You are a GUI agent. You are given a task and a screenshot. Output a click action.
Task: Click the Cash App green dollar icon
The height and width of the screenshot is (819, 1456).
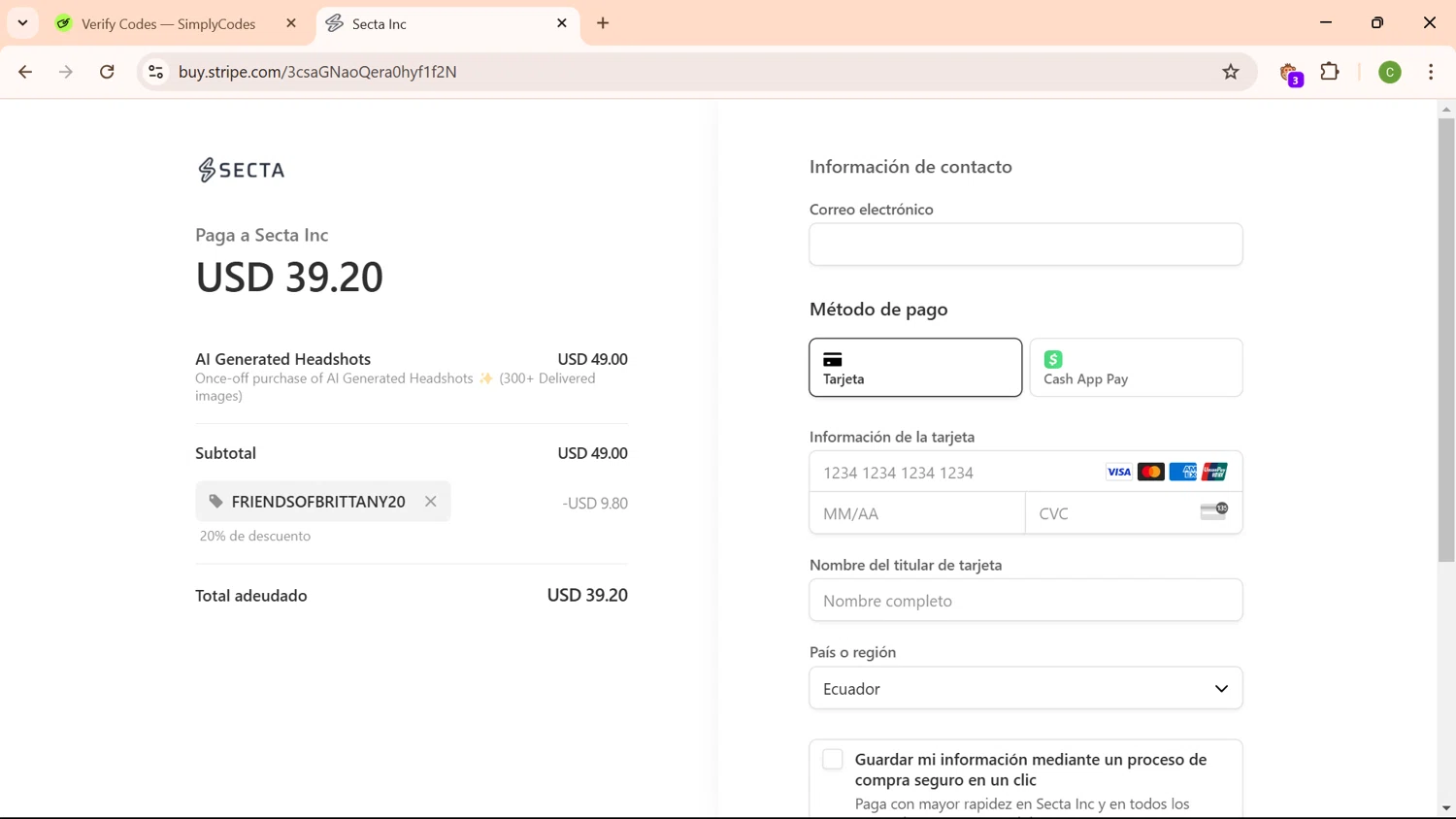pyautogui.click(x=1053, y=359)
